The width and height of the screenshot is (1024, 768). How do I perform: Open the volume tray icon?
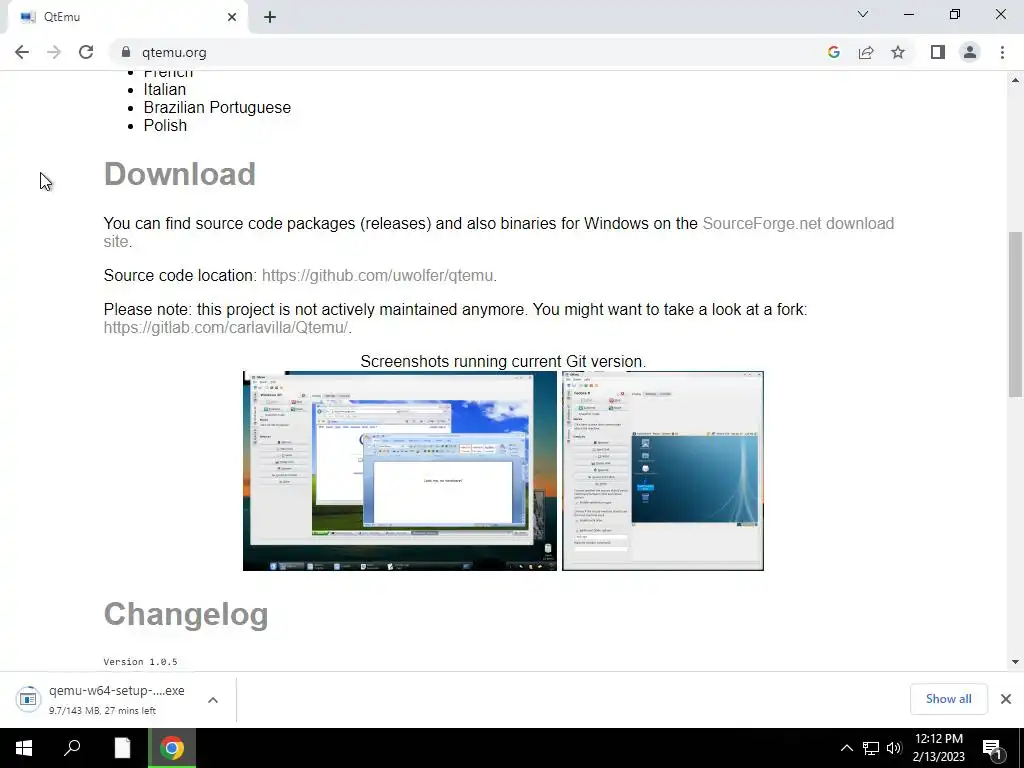894,748
